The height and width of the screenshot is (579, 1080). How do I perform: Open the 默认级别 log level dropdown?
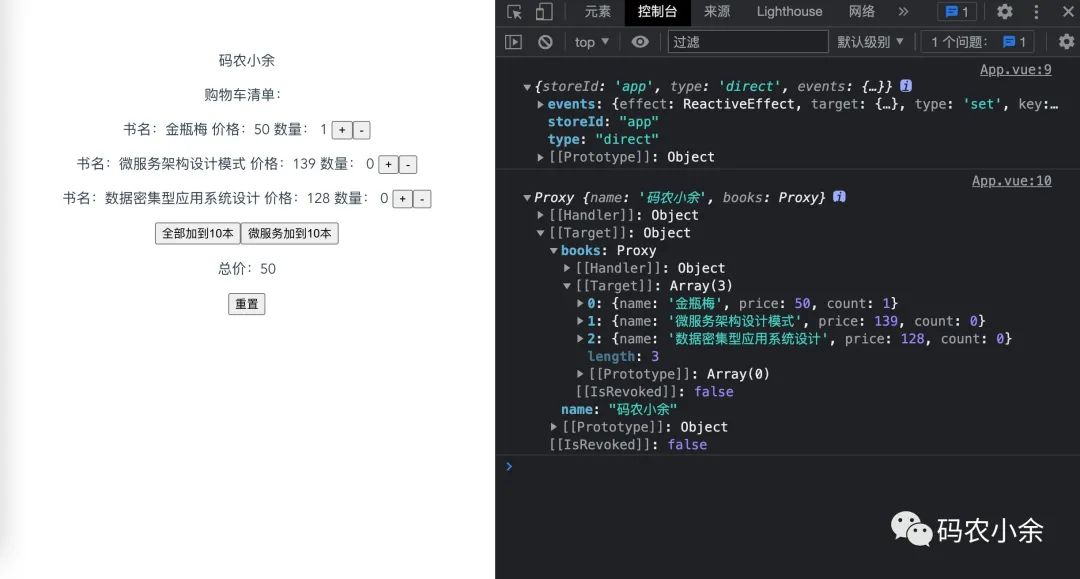[x=870, y=42]
